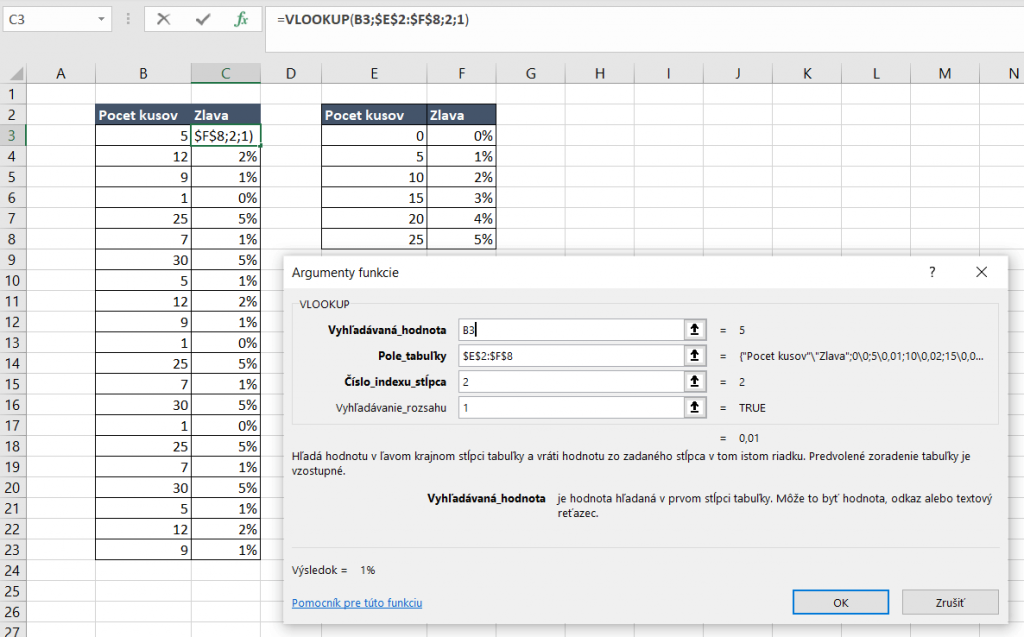Select cell C3 with the formula
This screenshot has width=1024, height=637.
coord(226,135)
